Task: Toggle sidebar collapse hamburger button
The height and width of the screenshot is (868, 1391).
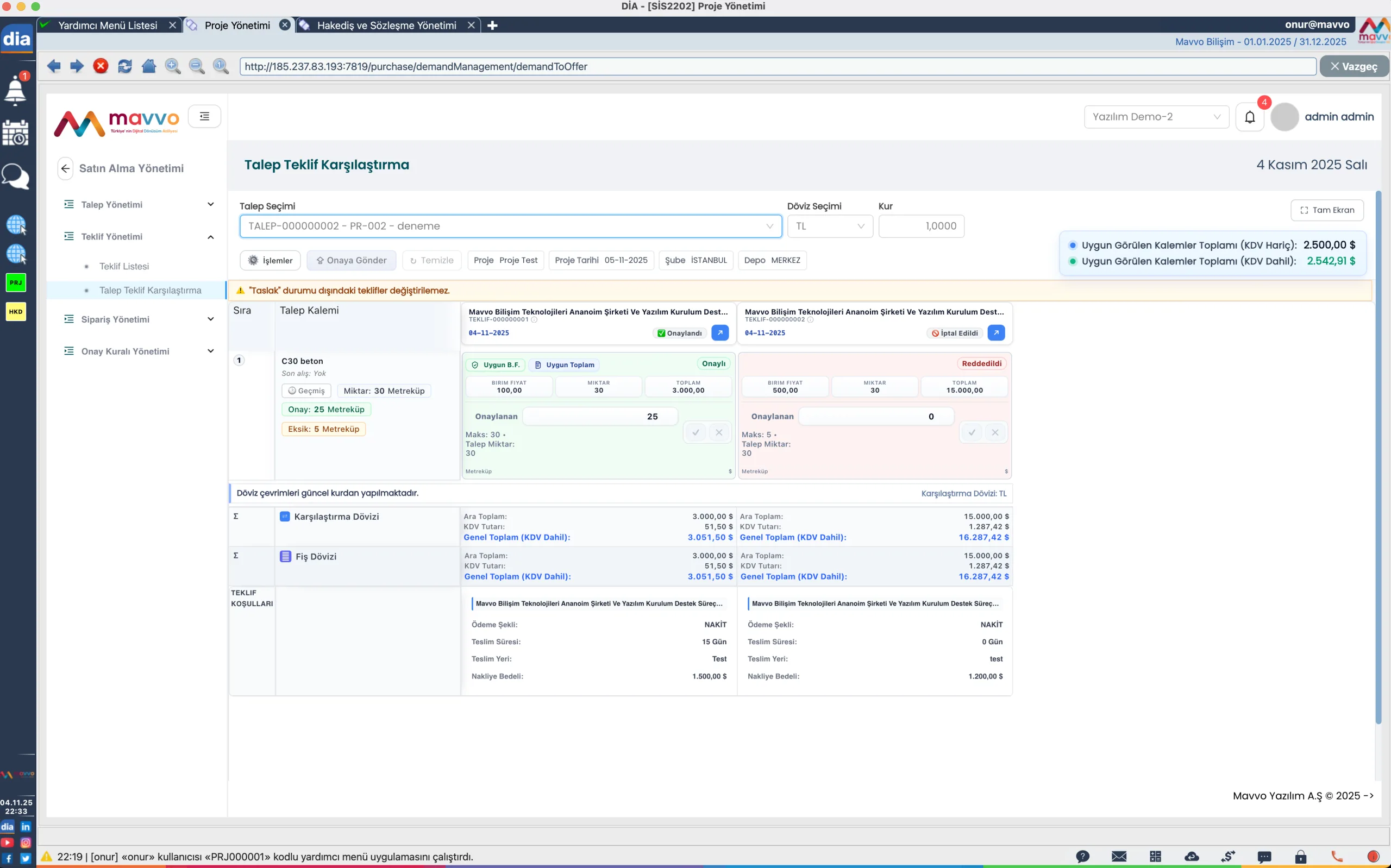Action: 204,117
